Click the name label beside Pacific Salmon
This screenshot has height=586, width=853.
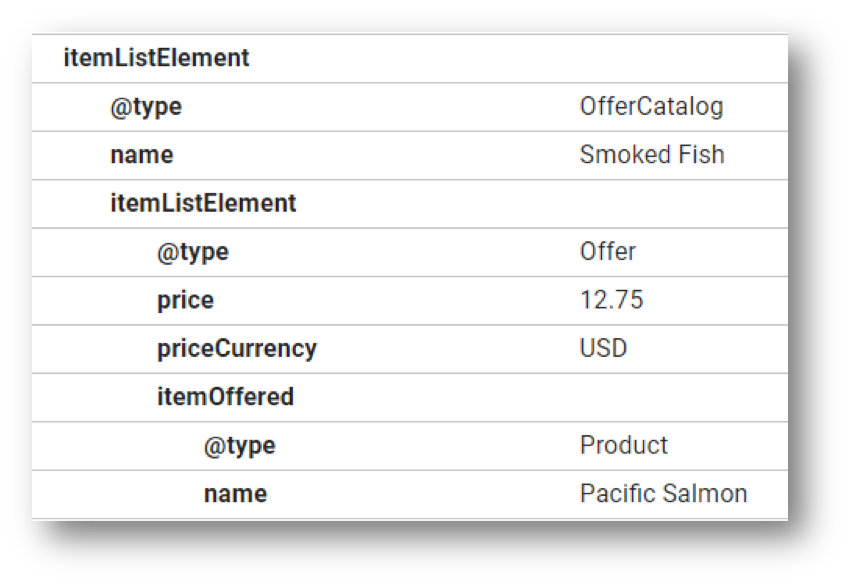click(235, 494)
